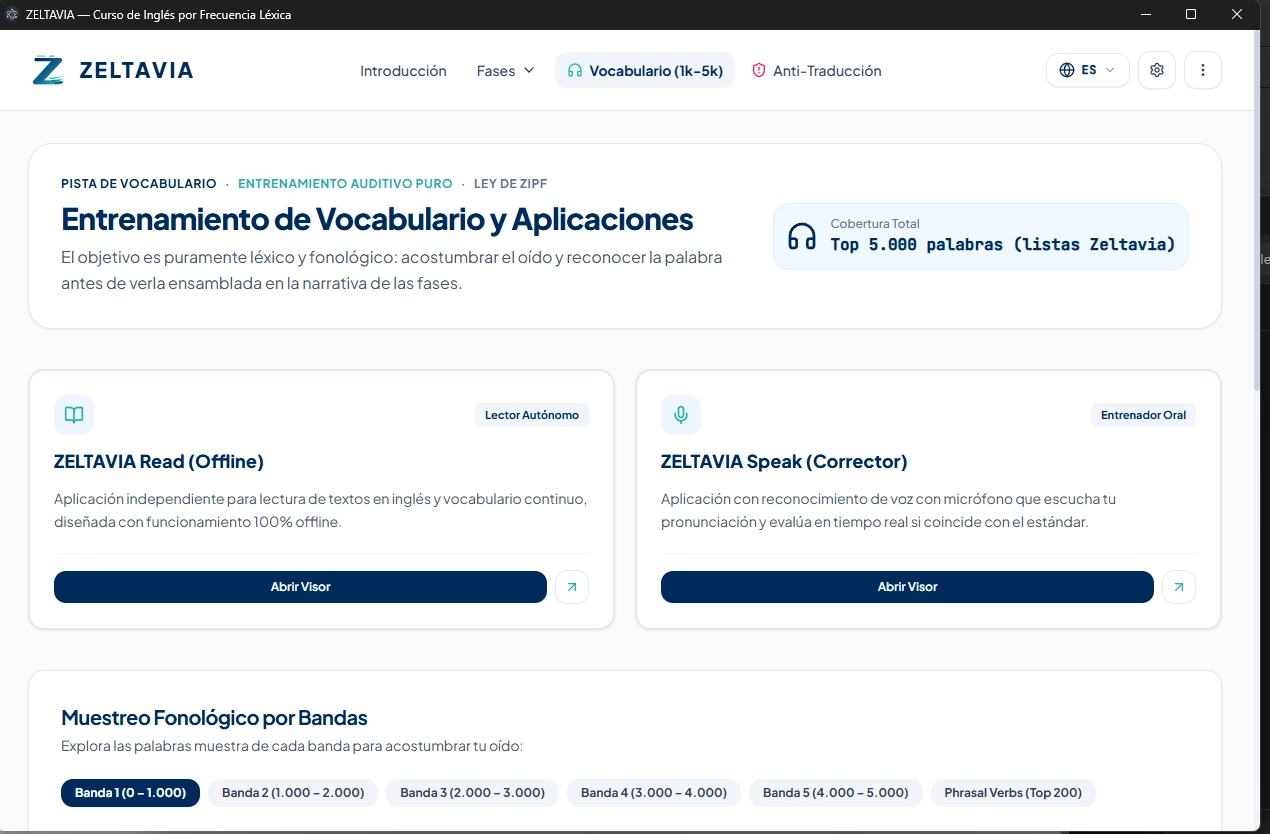Open the ES language selector
The width and height of the screenshot is (1270, 834).
click(x=1088, y=70)
